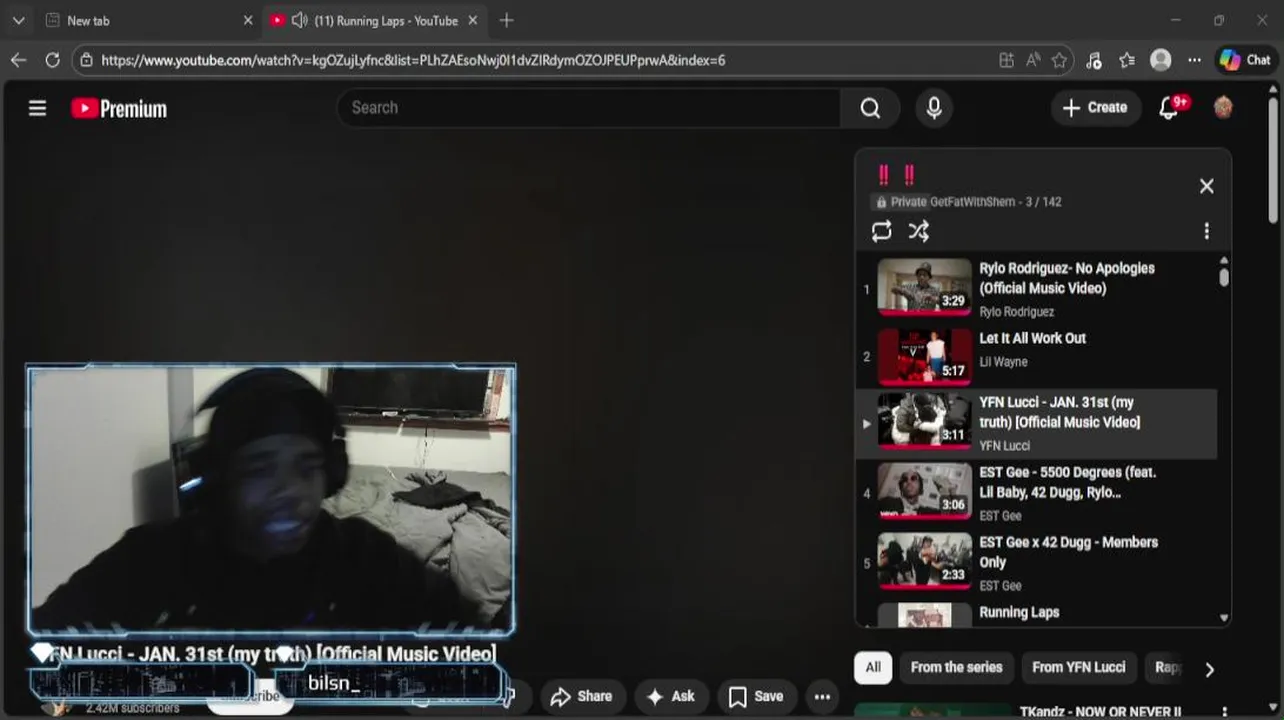Open tab actions dropdown menu

click(18, 20)
